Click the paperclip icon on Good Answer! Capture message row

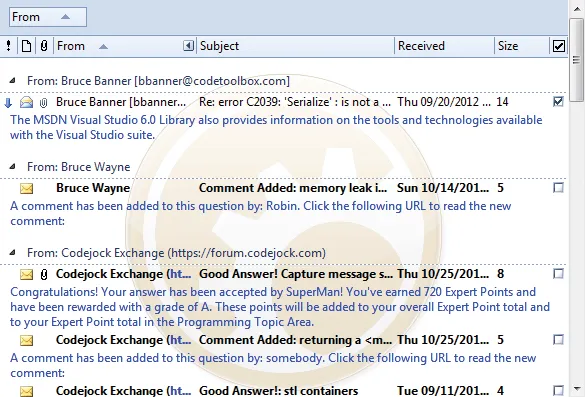click(44, 275)
